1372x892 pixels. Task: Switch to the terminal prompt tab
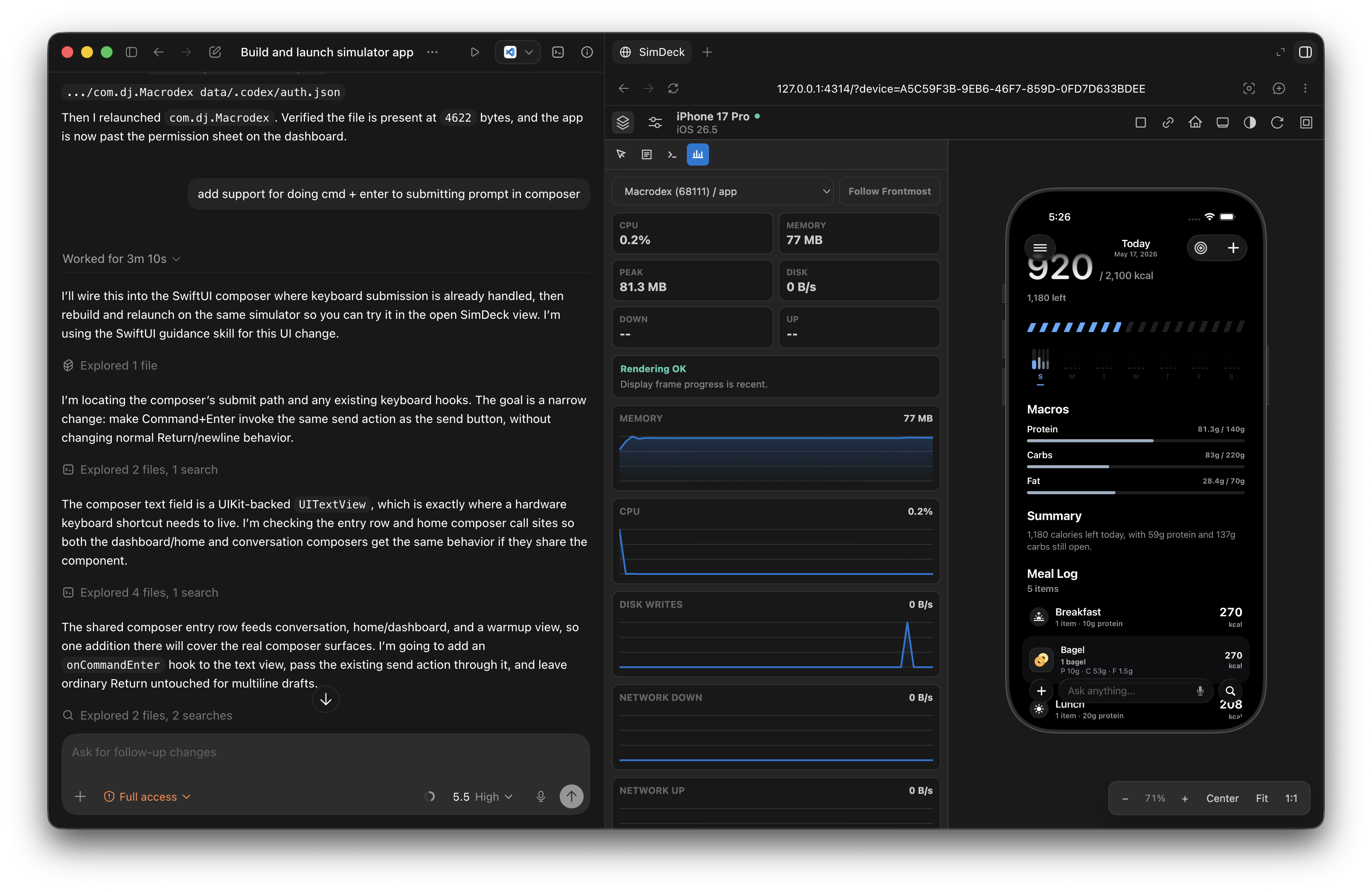pos(672,154)
